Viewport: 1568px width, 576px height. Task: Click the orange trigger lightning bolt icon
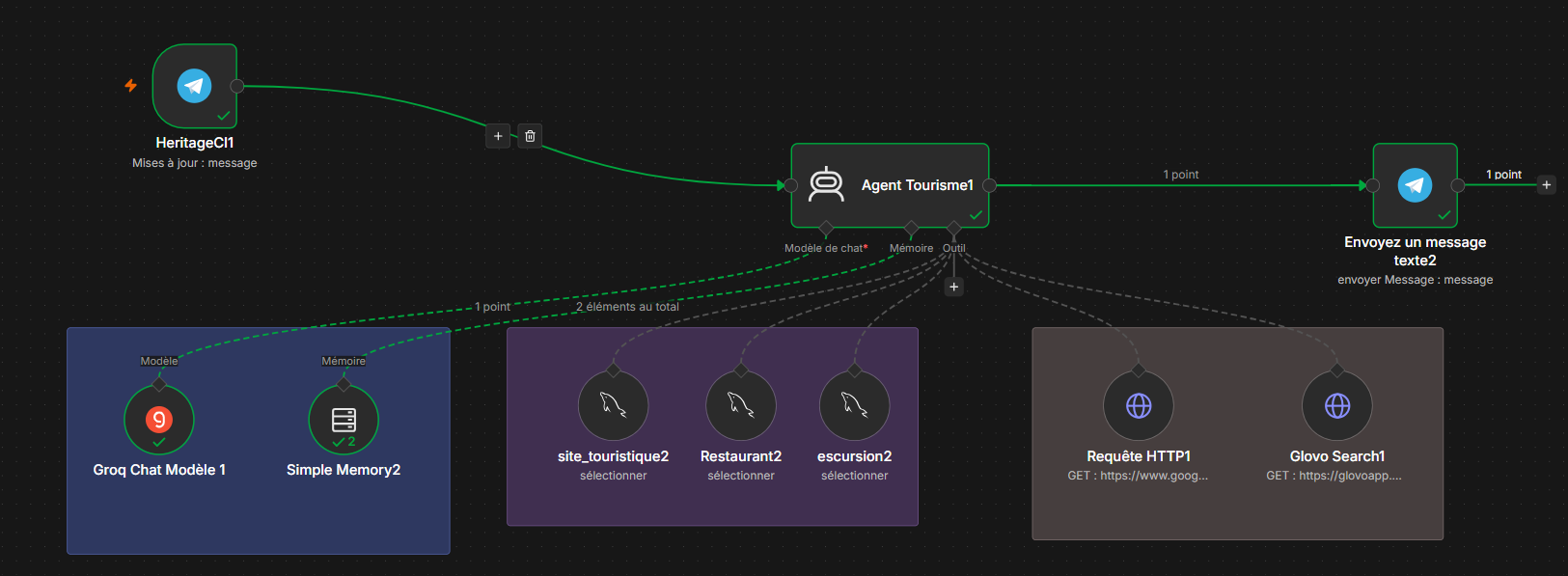tap(130, 86)
